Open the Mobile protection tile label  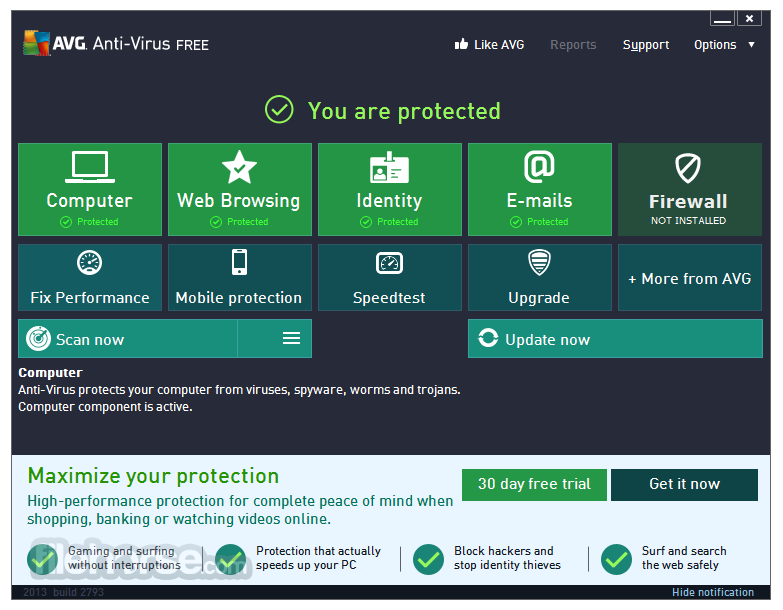point(239,298)
